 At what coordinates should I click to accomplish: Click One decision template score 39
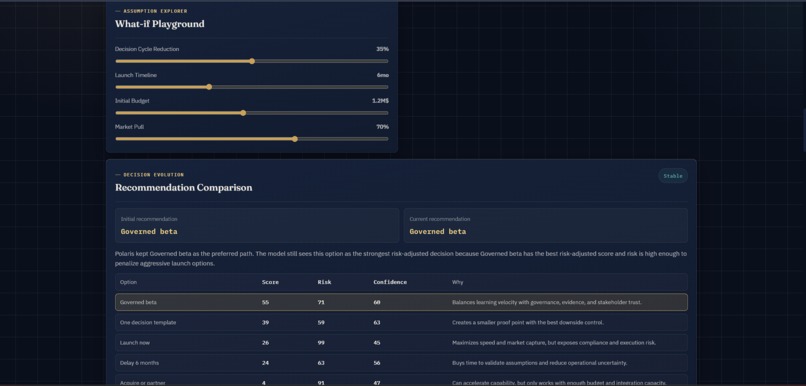(x=265, y=322)
